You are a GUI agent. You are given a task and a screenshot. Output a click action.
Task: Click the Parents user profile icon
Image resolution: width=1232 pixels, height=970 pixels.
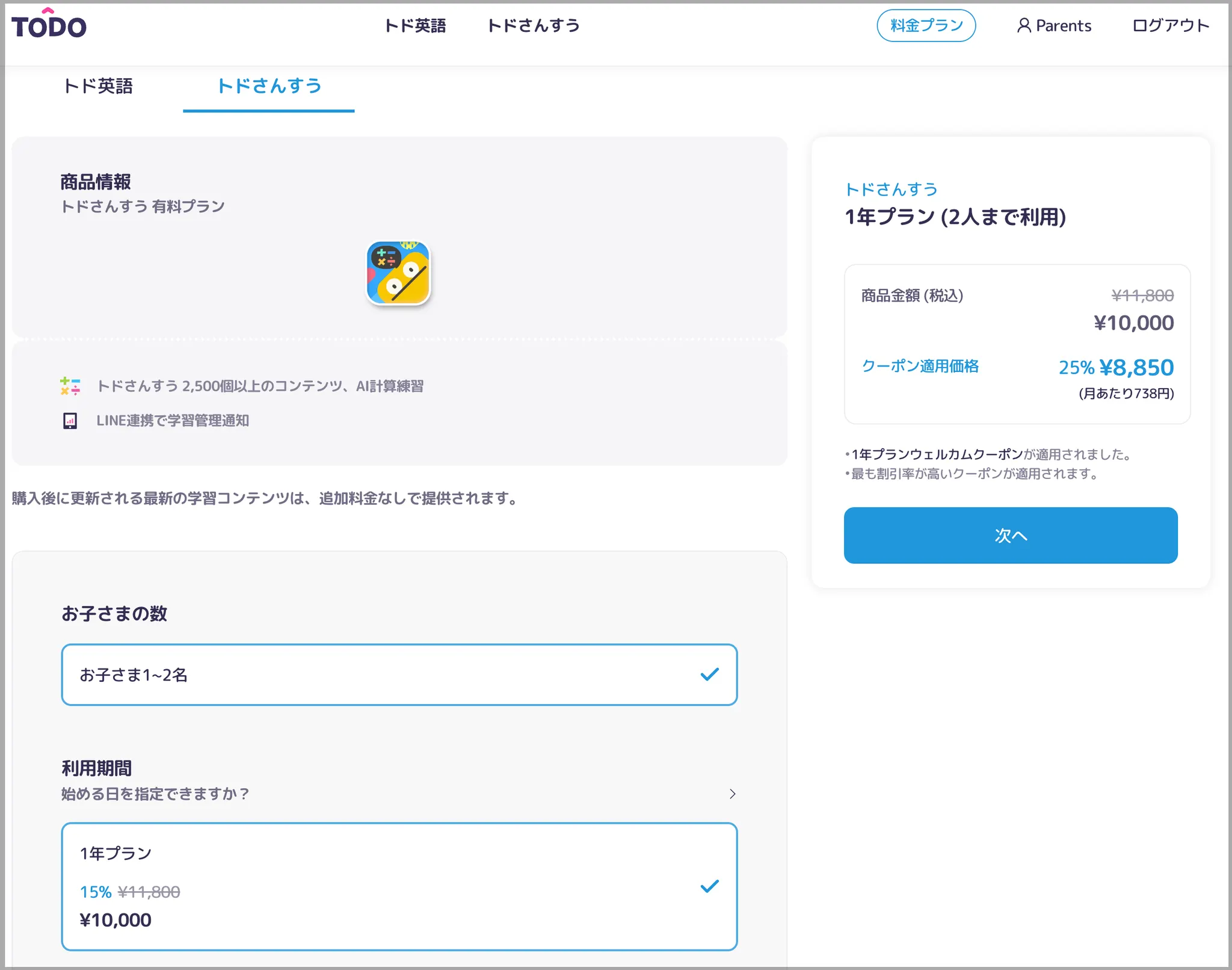(1023, 25)
